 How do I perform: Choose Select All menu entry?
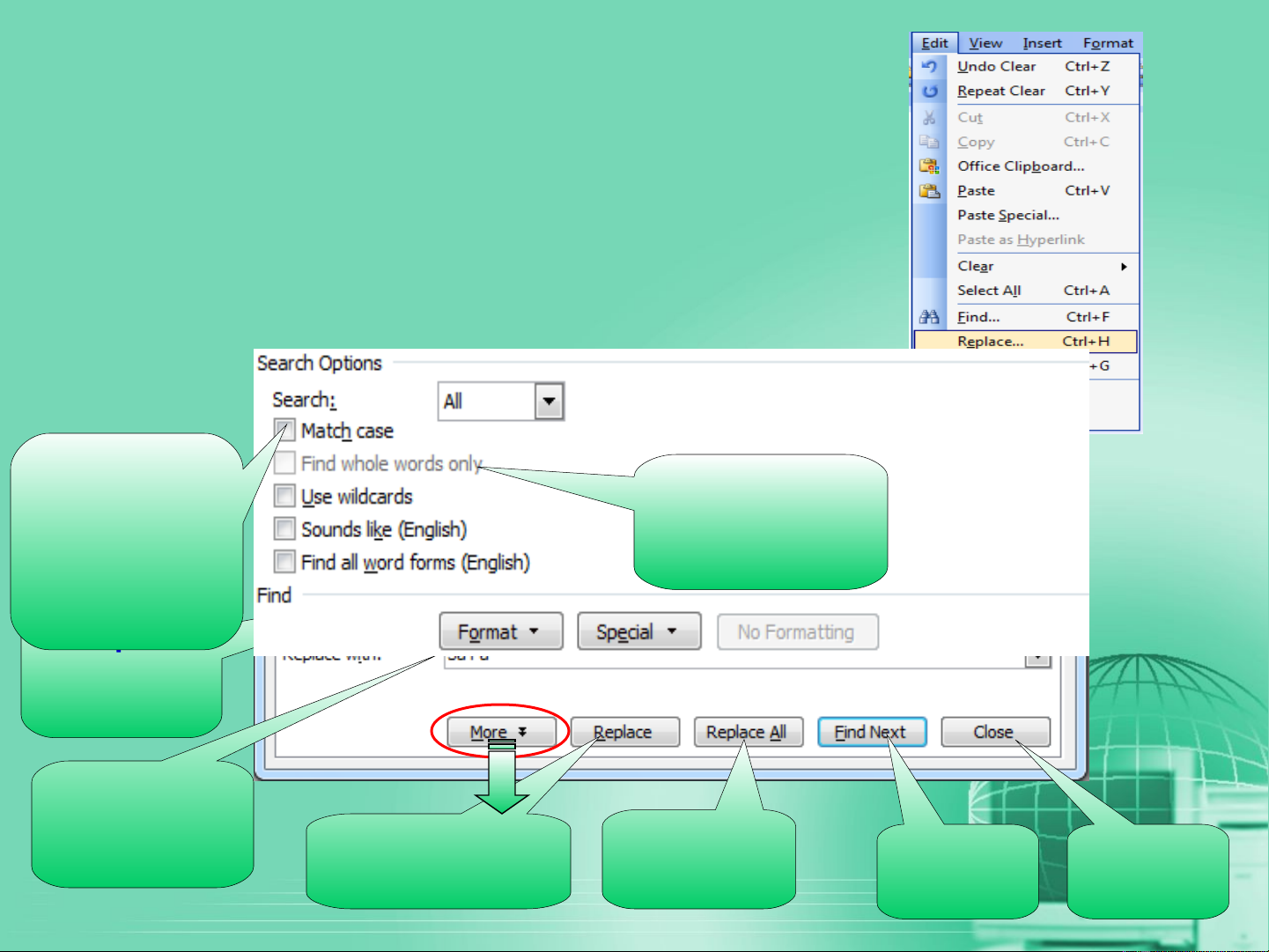point(1026,290)
